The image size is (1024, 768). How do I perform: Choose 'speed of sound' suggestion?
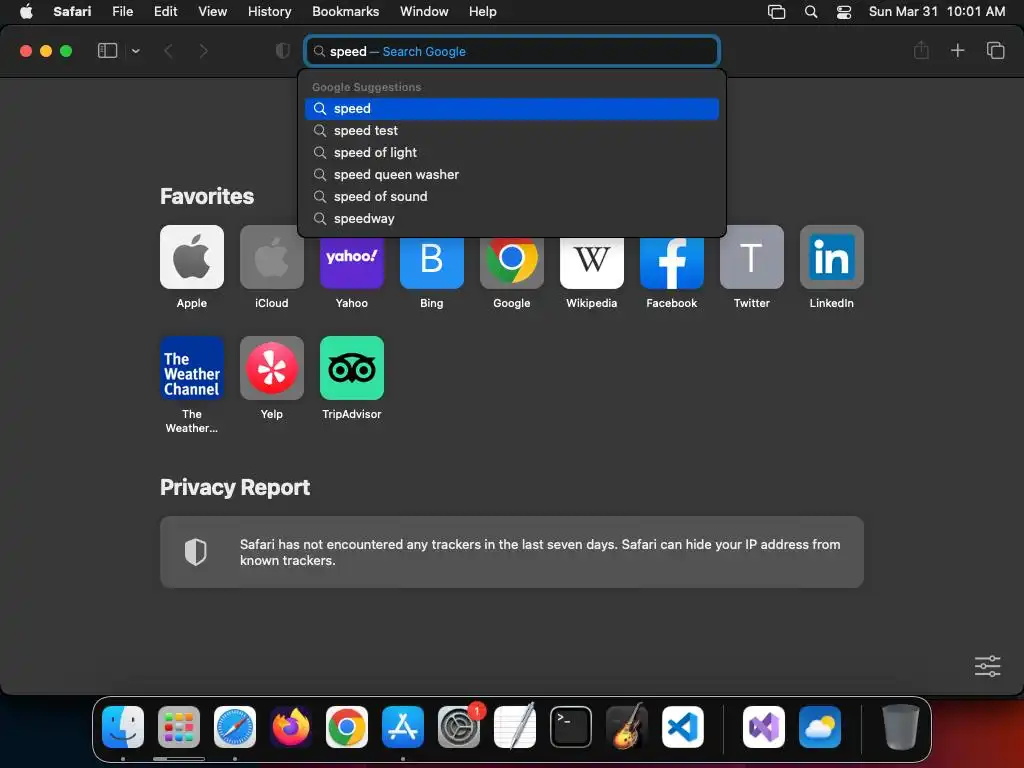coord(512,197)
